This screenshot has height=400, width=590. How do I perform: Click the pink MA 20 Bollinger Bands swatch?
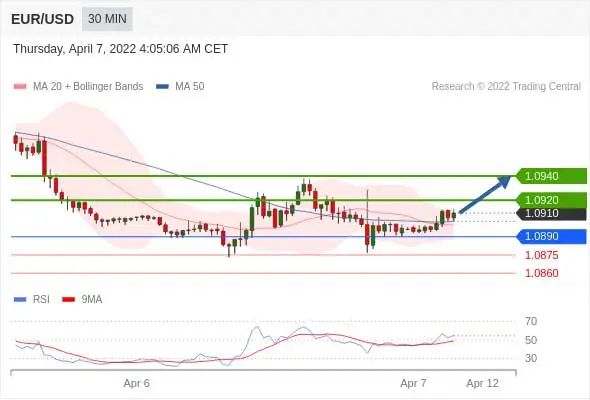[x=20, y=87]
